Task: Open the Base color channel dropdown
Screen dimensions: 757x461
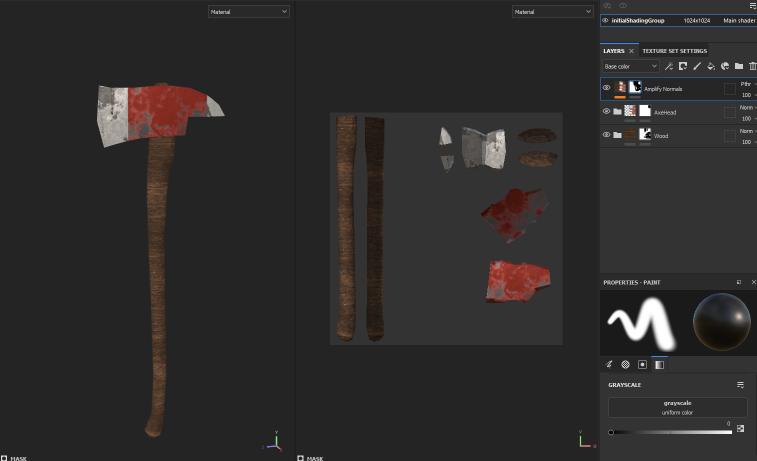Action: coord(630,66)
